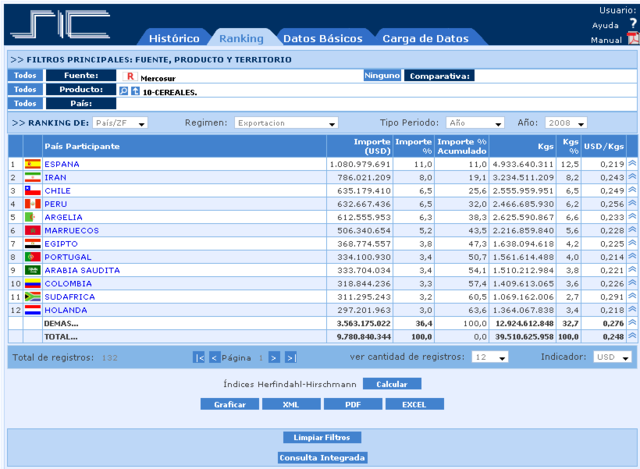Click the Peru flag icon
Viewport: 640px width, 469px height.
pyautogui.click(x=33, y=204)
